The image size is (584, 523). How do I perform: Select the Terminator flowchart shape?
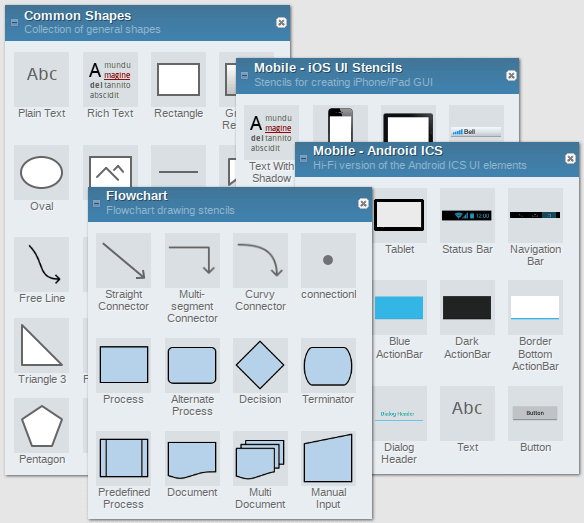coord(328,365)
